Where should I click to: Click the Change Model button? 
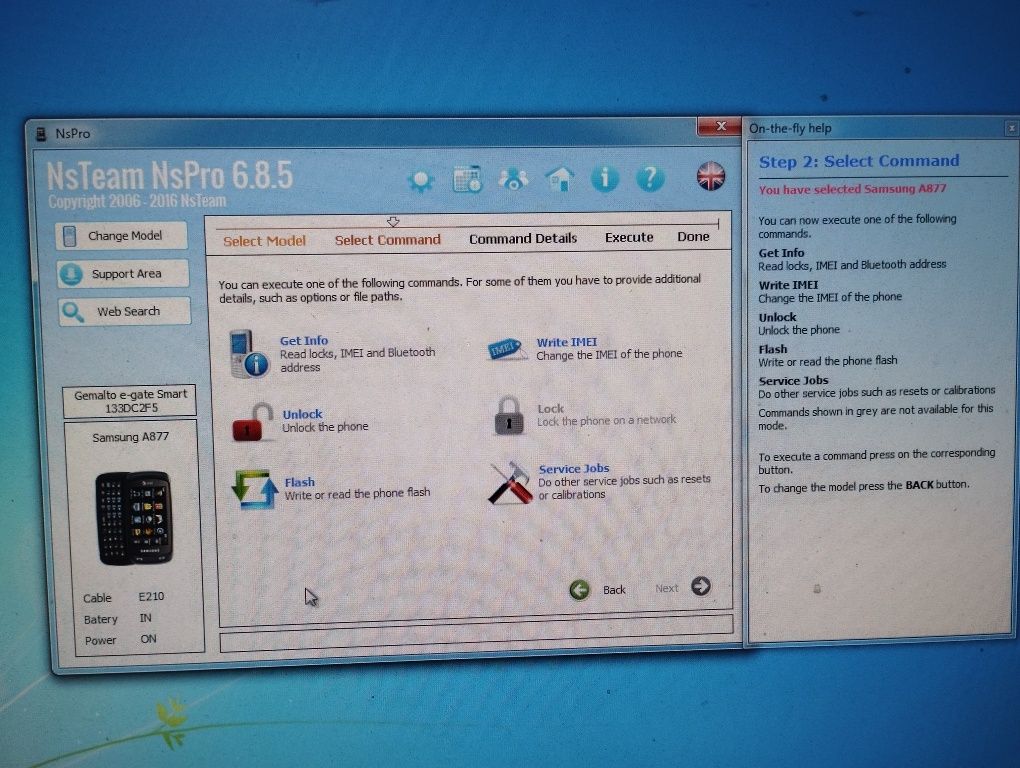click(x=122, y=236)
